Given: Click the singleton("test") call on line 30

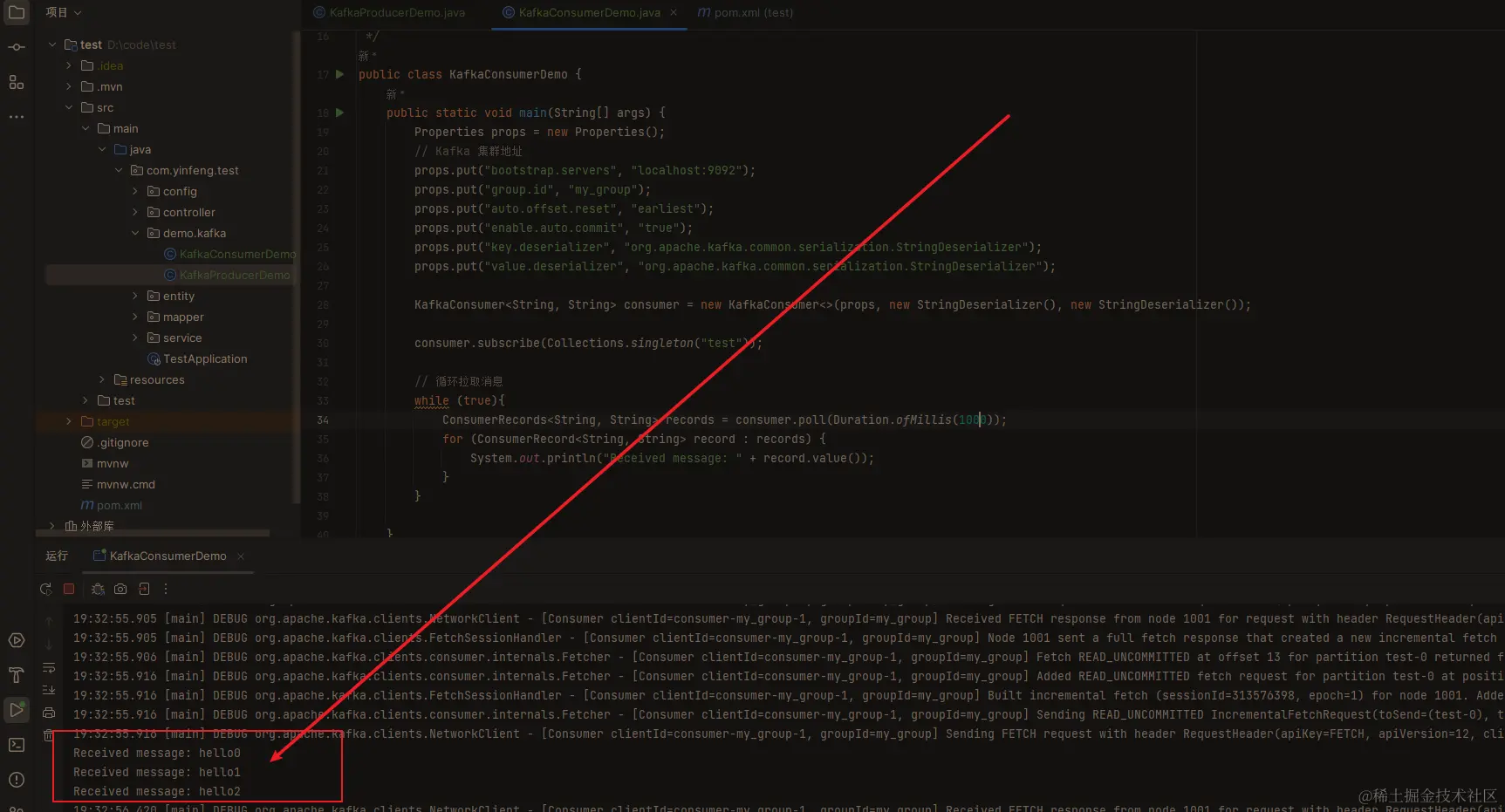Looking at the screenshot, I should click(x=689, y=343).
